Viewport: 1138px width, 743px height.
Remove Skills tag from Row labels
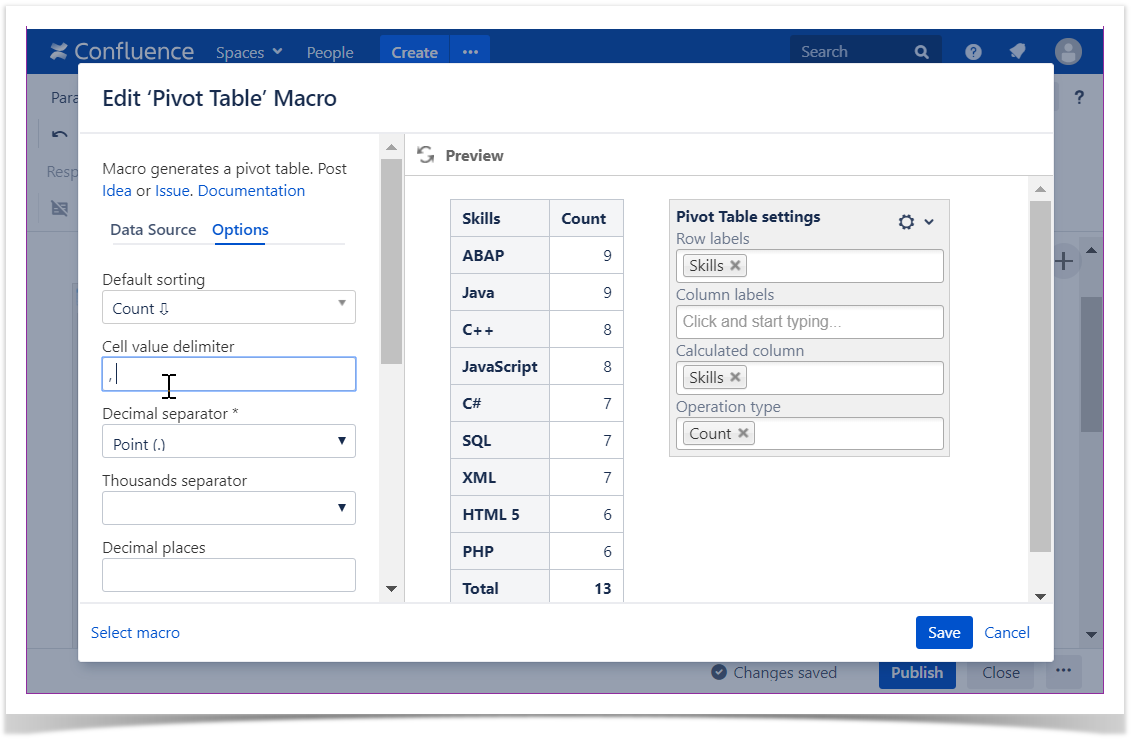point(735,266)
